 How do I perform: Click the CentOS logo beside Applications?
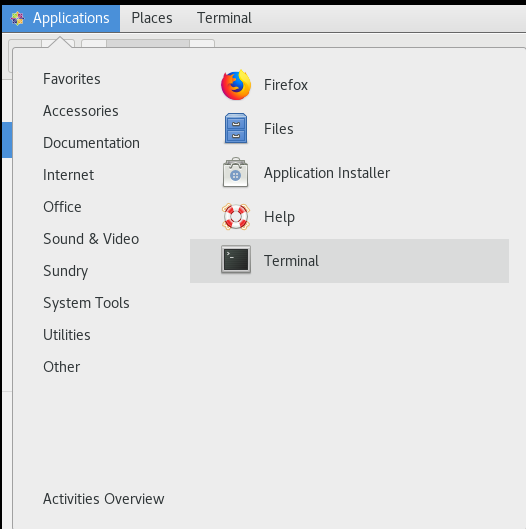(18, 18)
